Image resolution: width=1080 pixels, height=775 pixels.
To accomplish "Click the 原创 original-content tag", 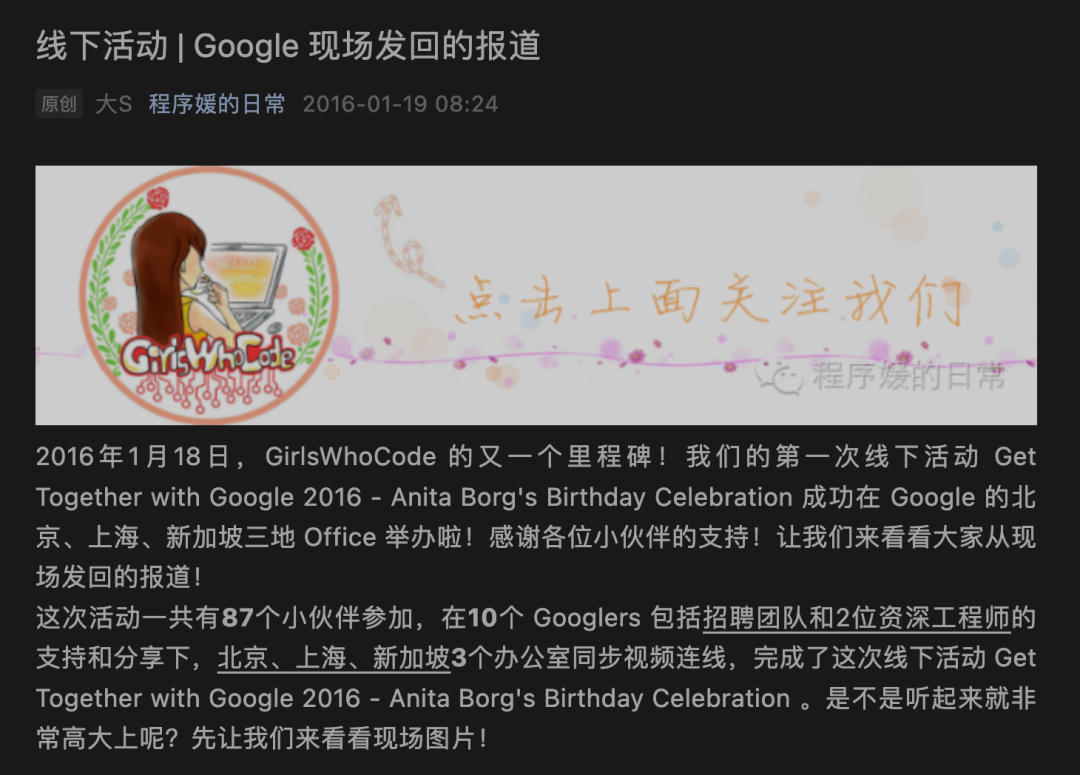I will (59, 104).
